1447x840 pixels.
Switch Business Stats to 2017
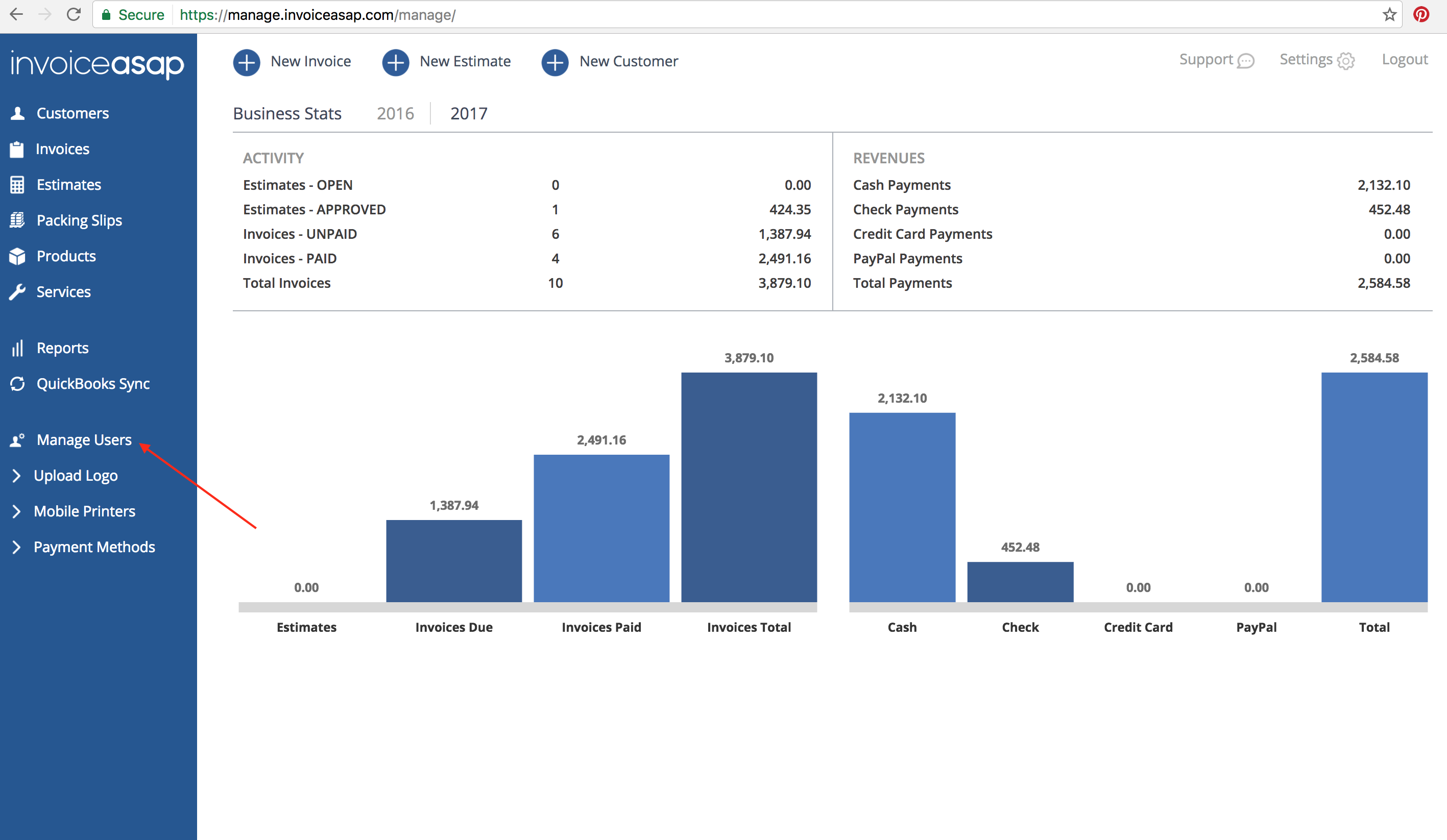tap(469, 114)
